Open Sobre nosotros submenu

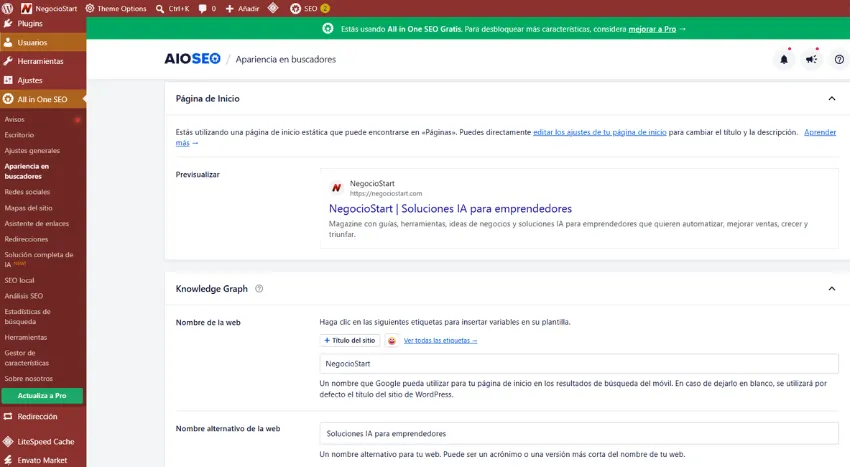28,379
